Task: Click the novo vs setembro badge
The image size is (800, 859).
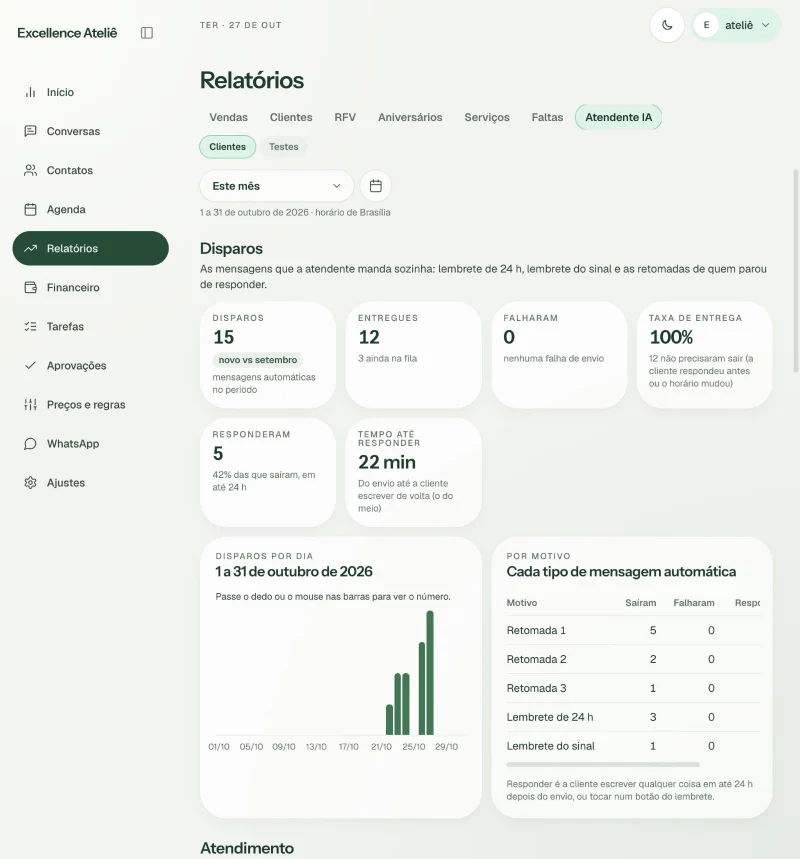Action: pos(258,360)
